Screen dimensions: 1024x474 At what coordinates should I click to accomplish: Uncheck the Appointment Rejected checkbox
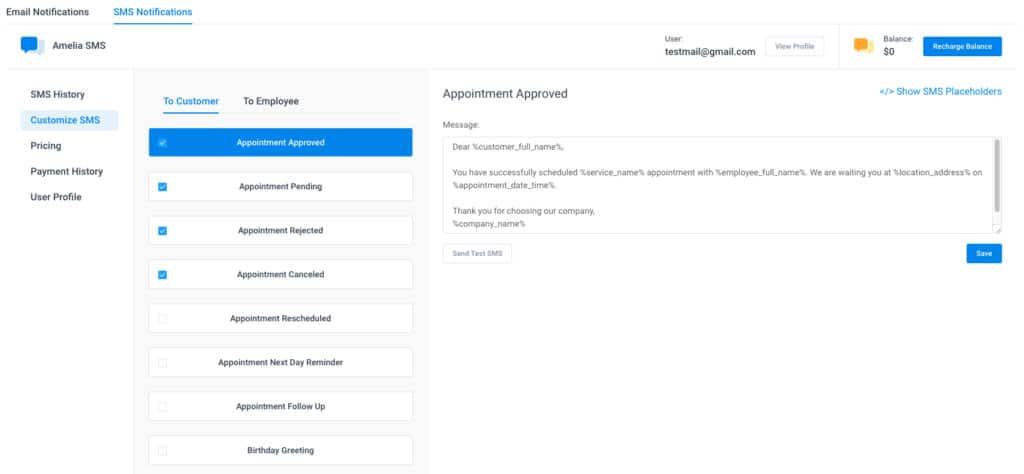click(x=163, y=230)
